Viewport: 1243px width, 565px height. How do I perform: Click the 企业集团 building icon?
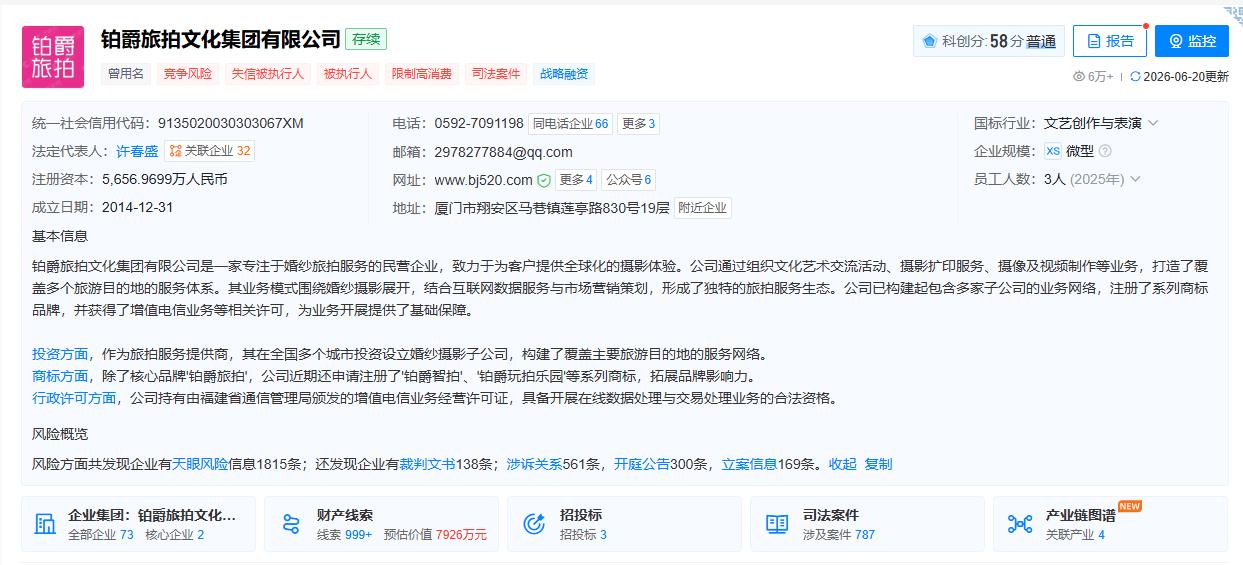coord(45,524)
